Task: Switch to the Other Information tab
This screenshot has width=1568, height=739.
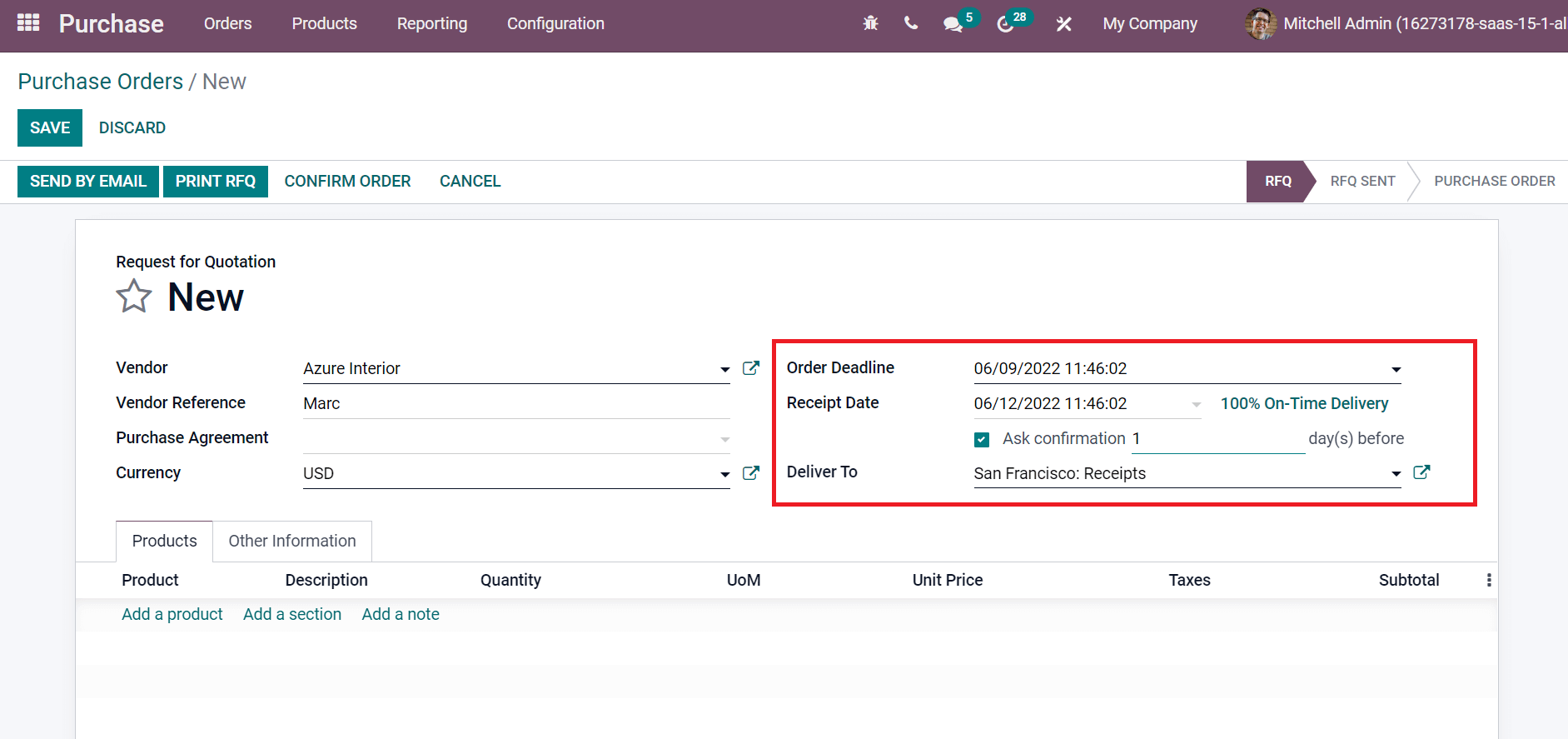Action: click(292, 541)
